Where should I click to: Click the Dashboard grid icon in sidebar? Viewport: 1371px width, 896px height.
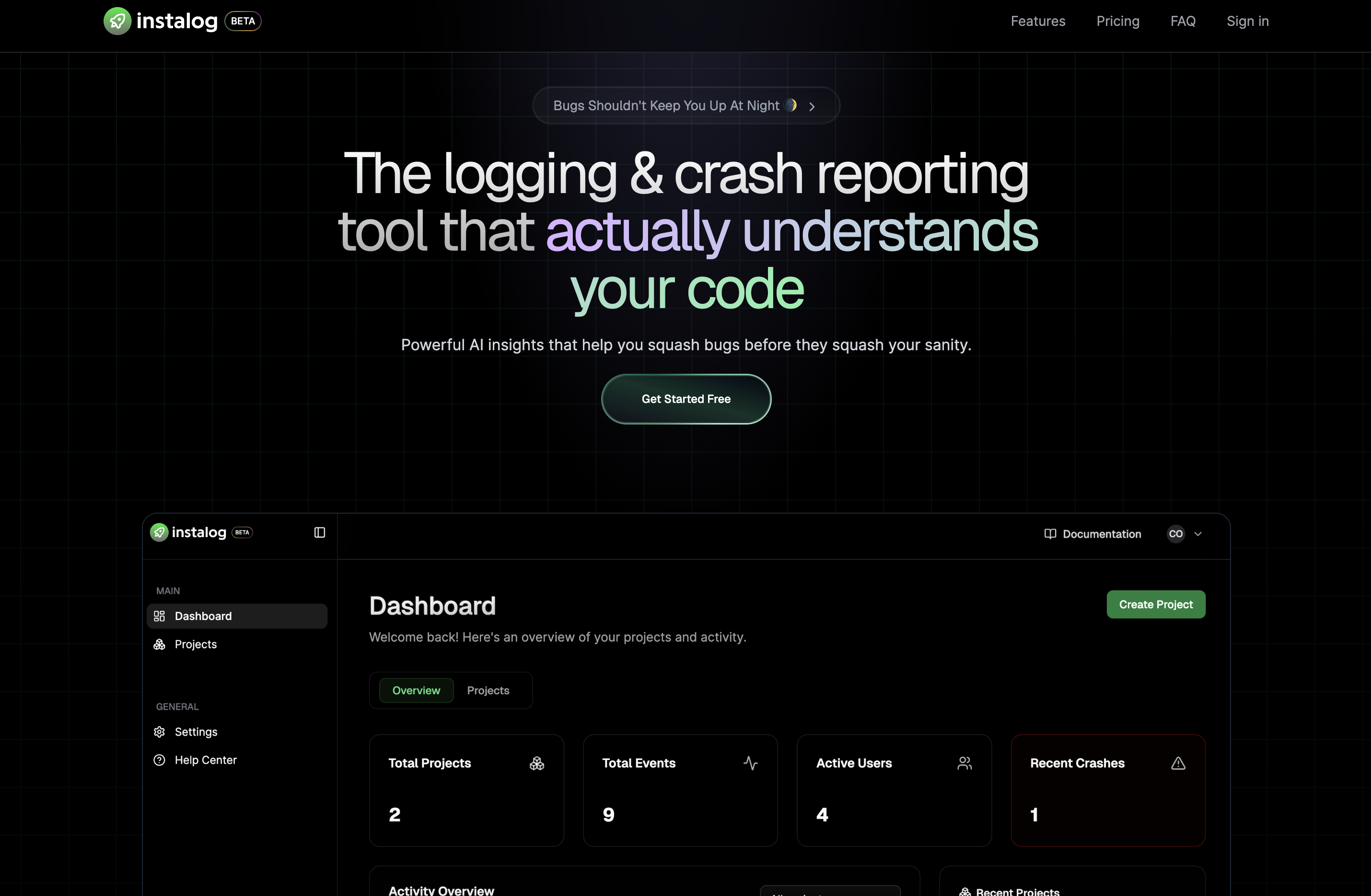coord(160,616)
